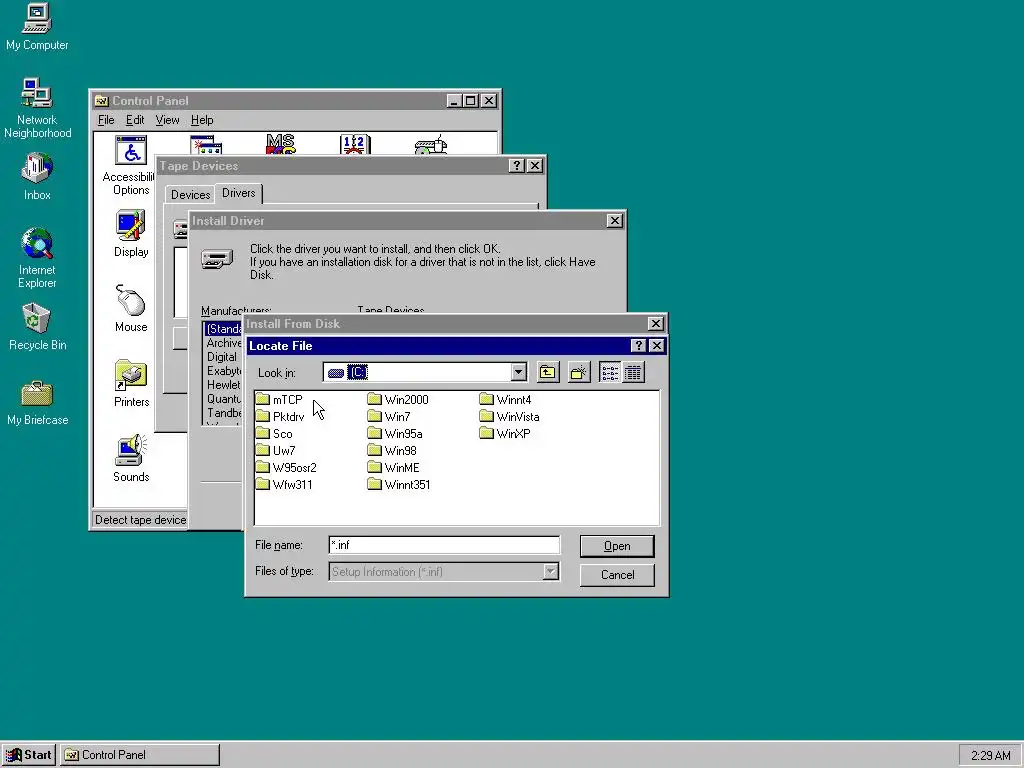
Task: Switch to List view in Locate File
Action: pyautogui.click(x=610, y=373)
